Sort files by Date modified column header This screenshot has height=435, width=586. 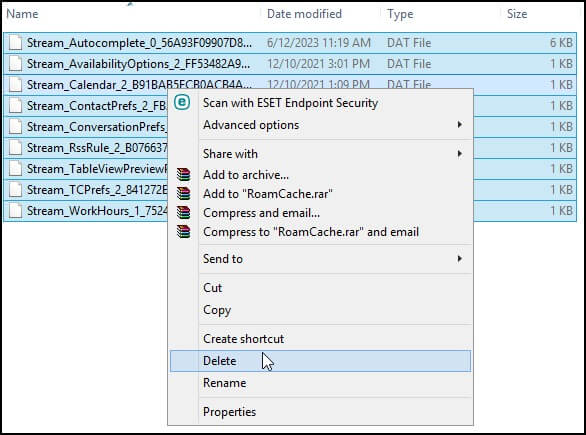[304, 14]
